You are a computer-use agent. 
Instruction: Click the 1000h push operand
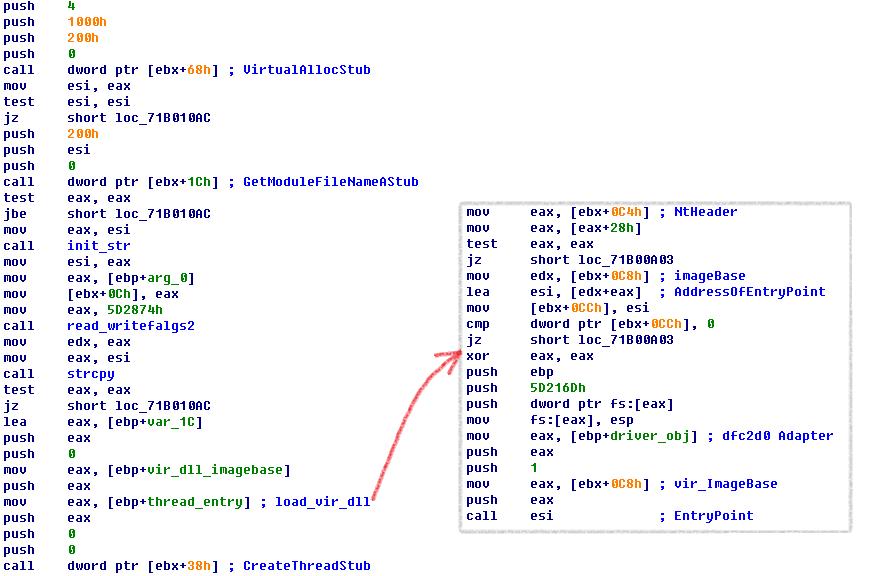pyautogui.click(x=83, y=22)
